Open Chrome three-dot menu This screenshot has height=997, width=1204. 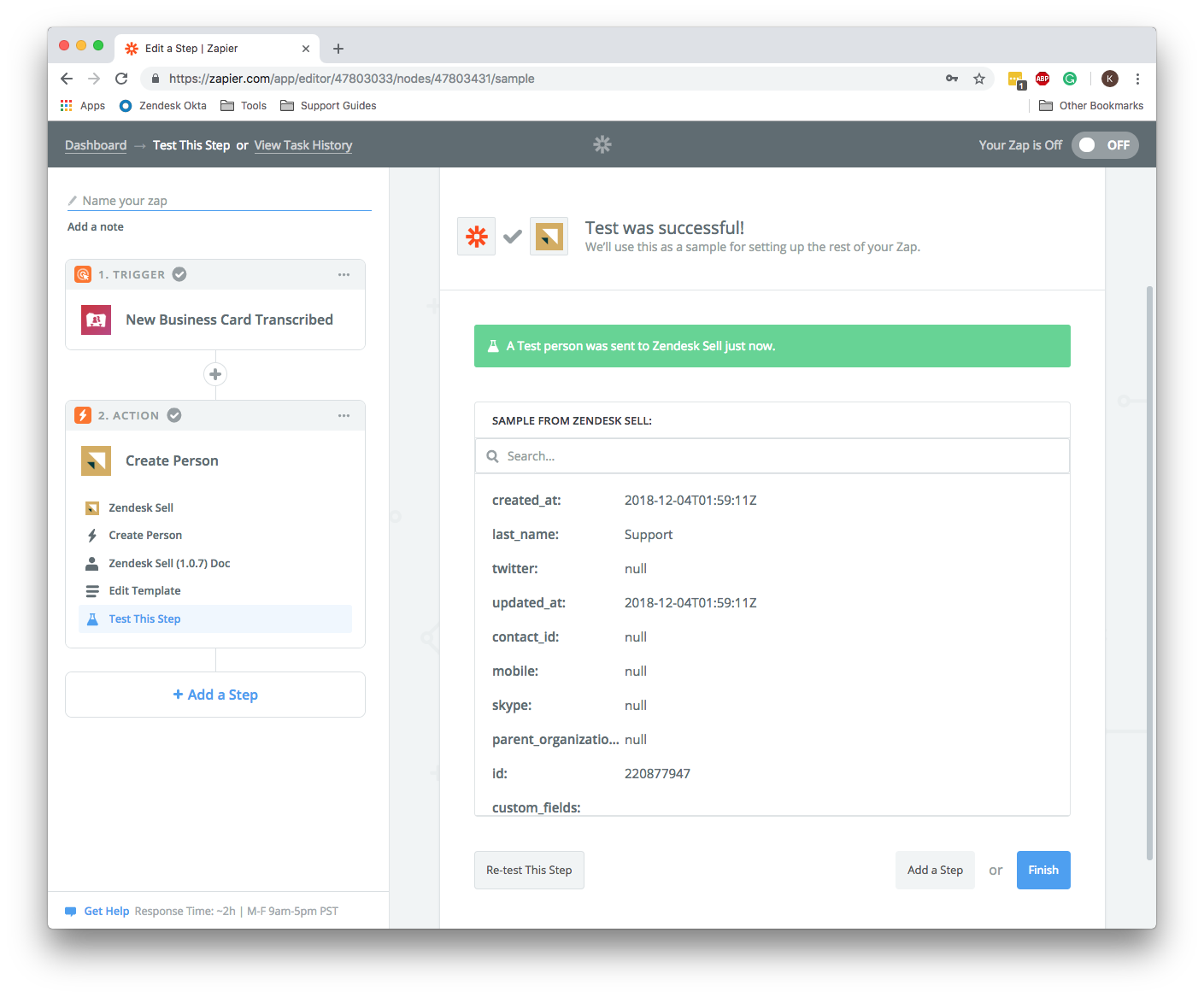[1137, 79]
